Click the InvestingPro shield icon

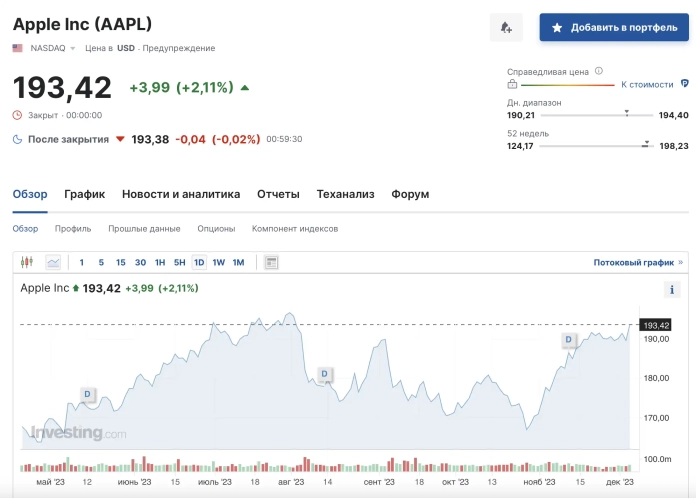tap(684, 84)
